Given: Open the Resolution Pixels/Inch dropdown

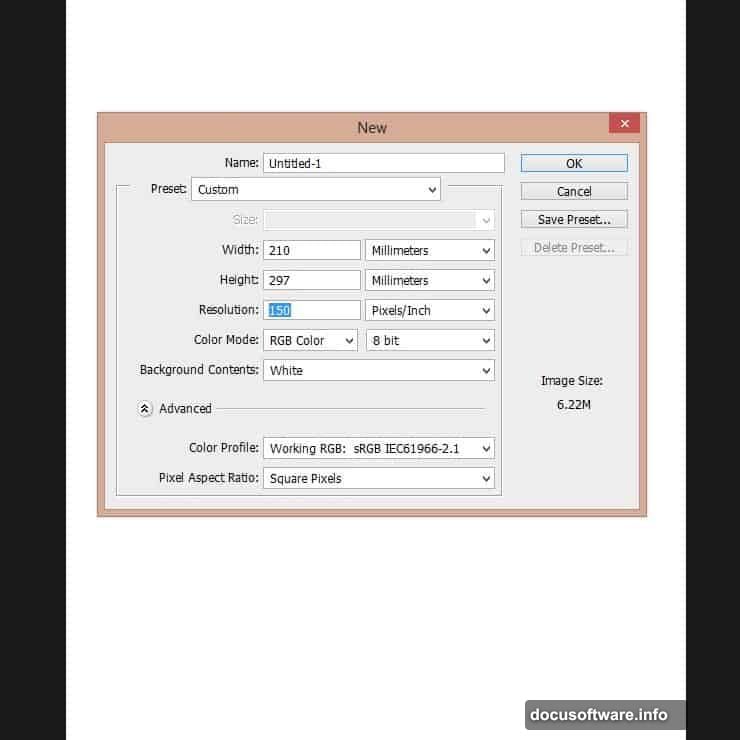Looking at the screenshot, I should 430,310.
